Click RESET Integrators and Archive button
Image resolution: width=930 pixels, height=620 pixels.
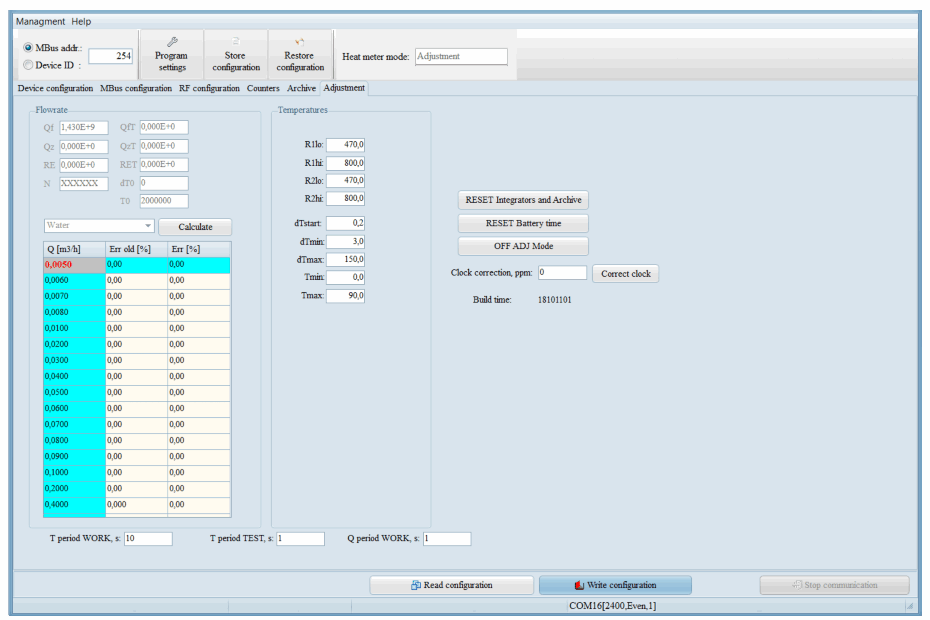coord(523,200)
